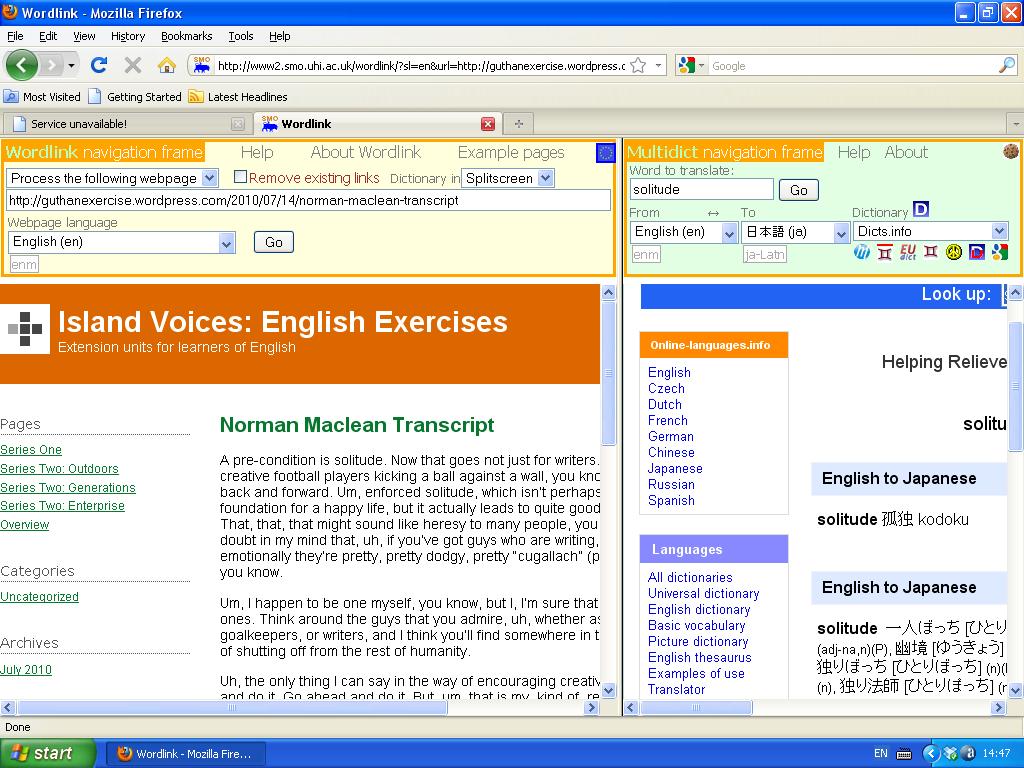Viewport: 1024px width, 768px height.
Task: Click the blue D icon beside Dictionary
Action: click(921, 210)
